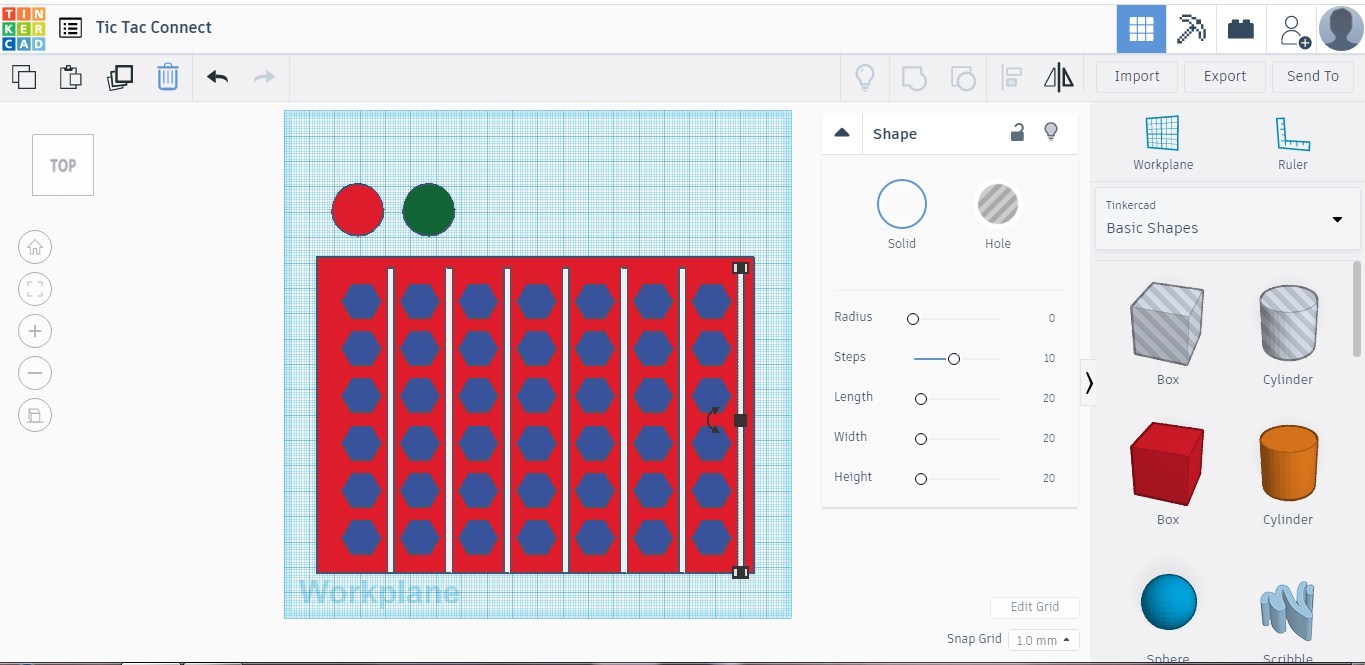
Task: Click the rotation handle arrow on selection
Action: [713, 420]
